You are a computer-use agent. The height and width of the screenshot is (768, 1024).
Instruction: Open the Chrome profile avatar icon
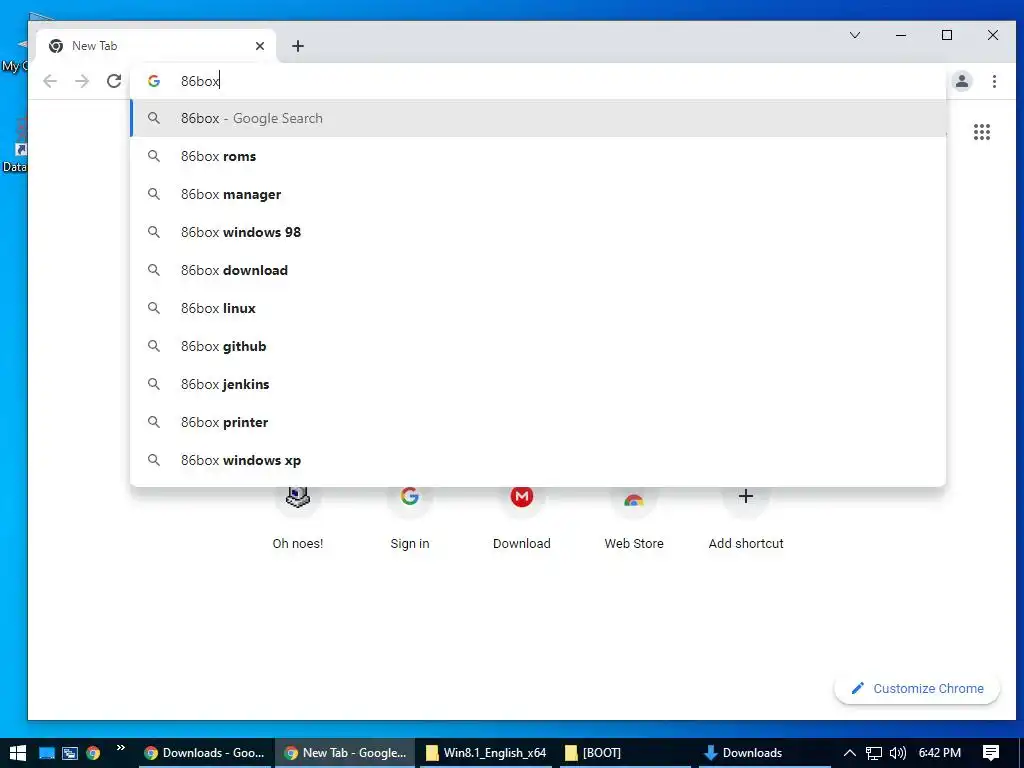click(962, 81)
